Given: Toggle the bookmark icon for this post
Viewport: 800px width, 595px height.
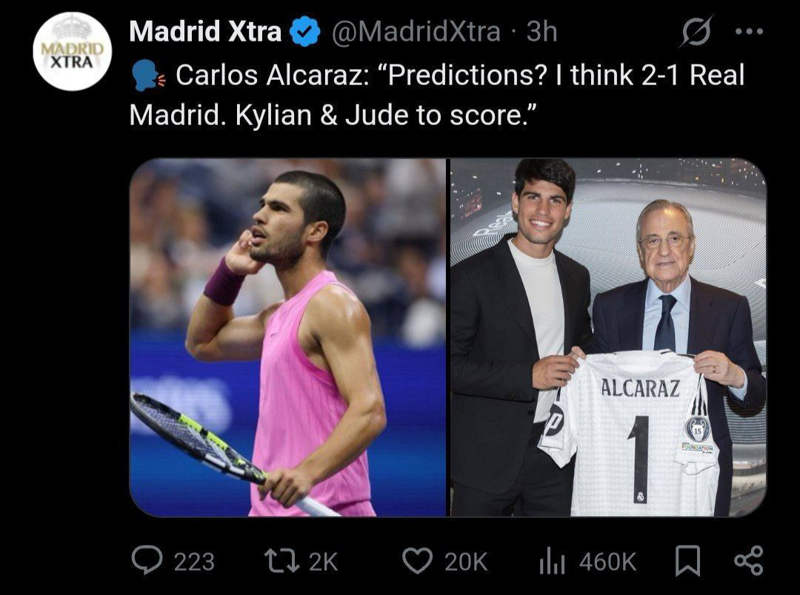Looking at the screenshot, I should [687, 561].
